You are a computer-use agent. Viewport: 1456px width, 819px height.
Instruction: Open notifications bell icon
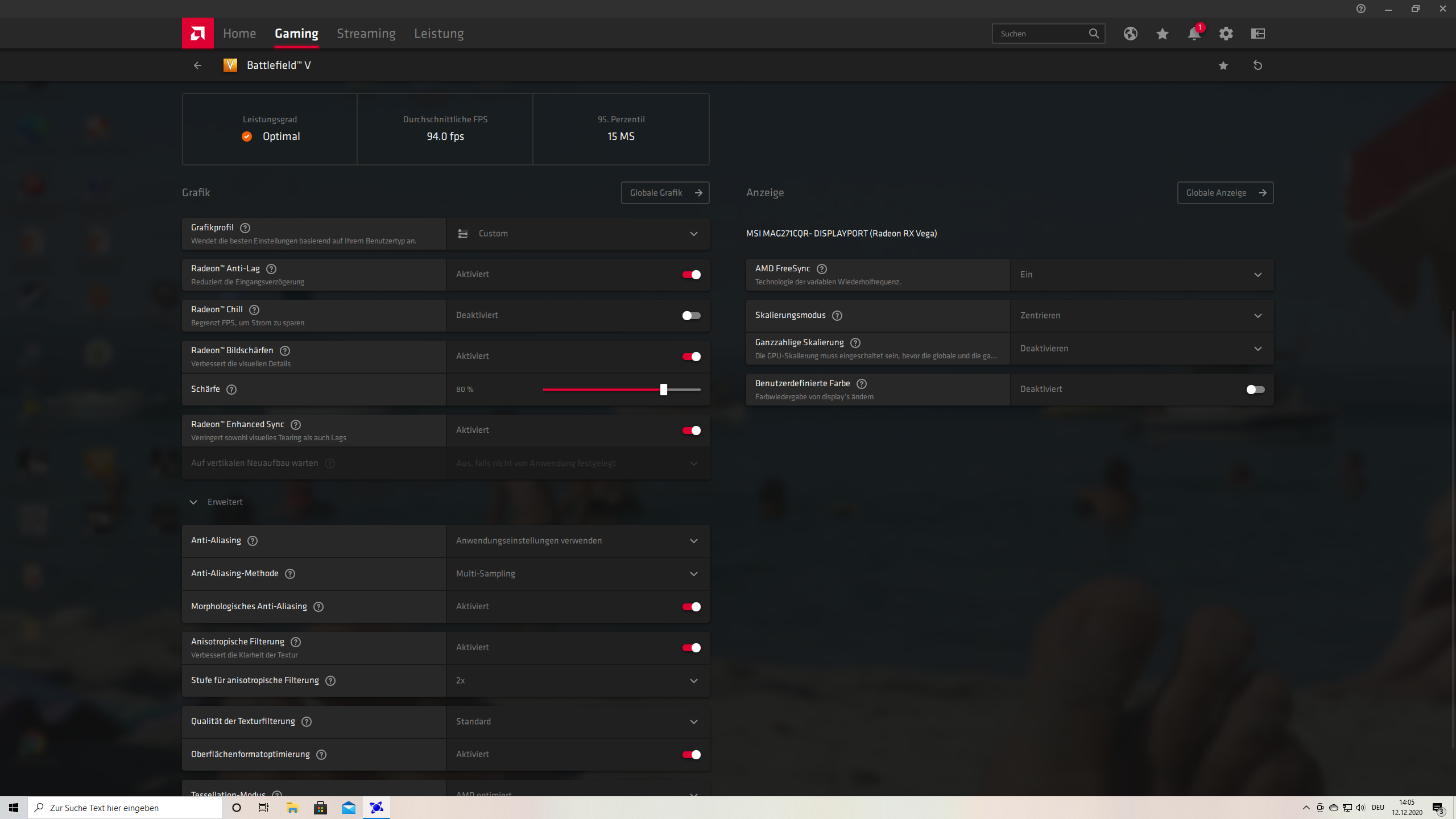point(1194,34)
